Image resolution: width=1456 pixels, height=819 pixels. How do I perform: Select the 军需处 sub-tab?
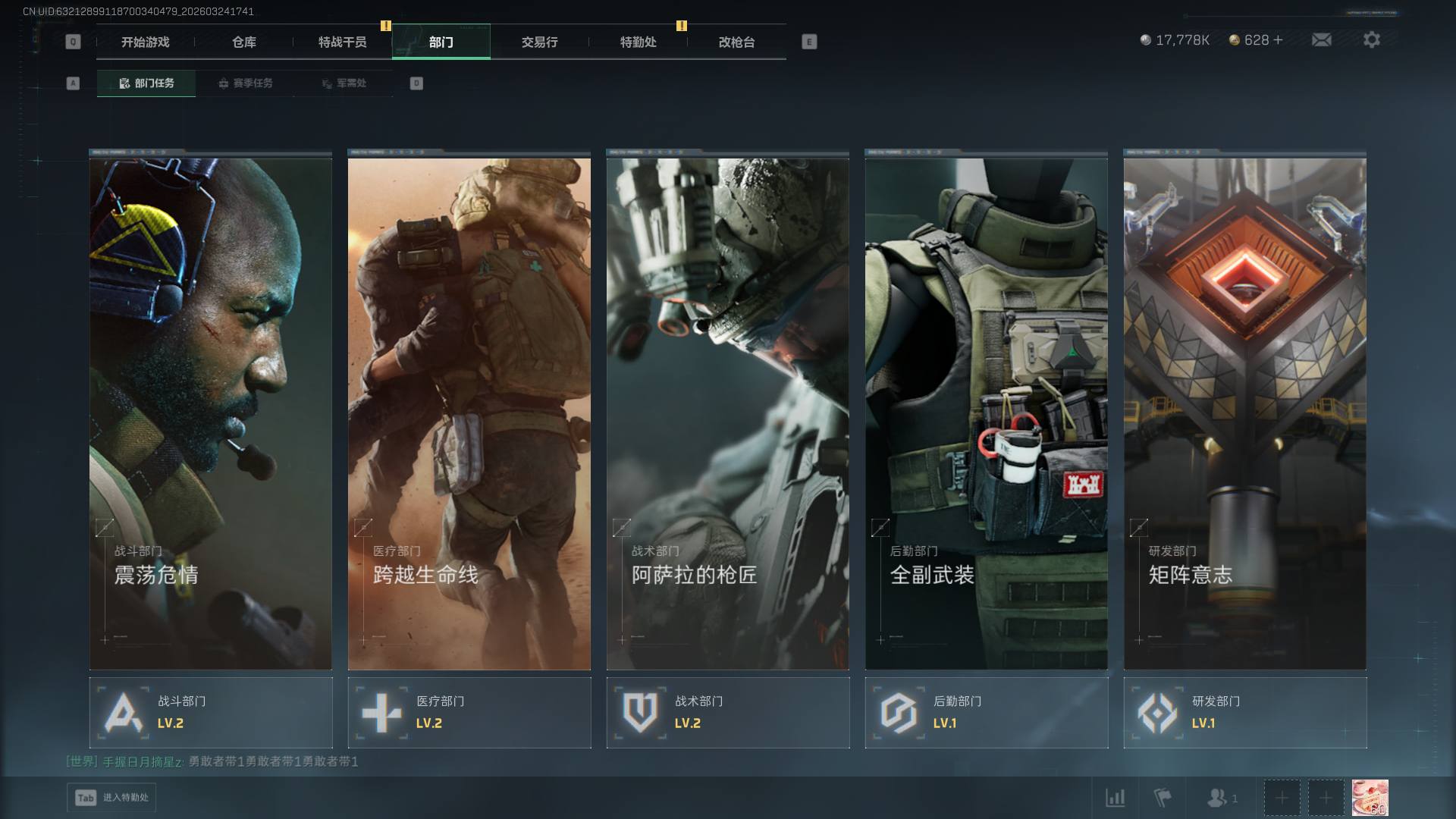[344, 83]
